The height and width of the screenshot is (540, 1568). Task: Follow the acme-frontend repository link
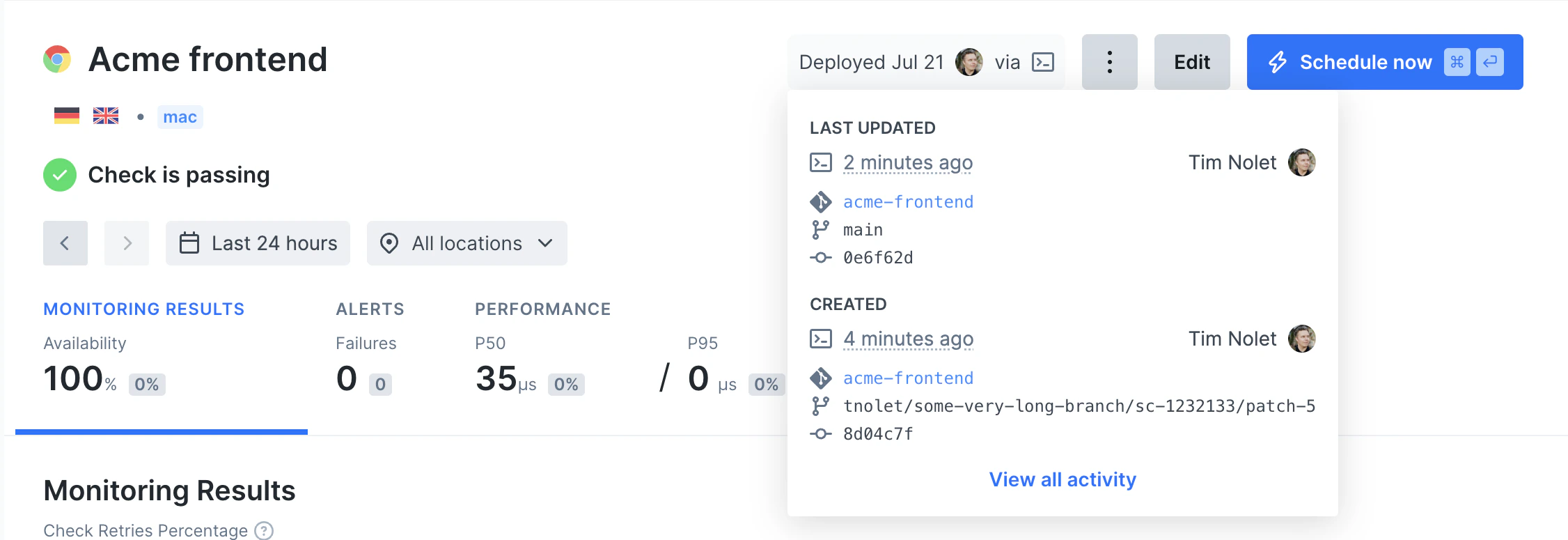(908, 201)
